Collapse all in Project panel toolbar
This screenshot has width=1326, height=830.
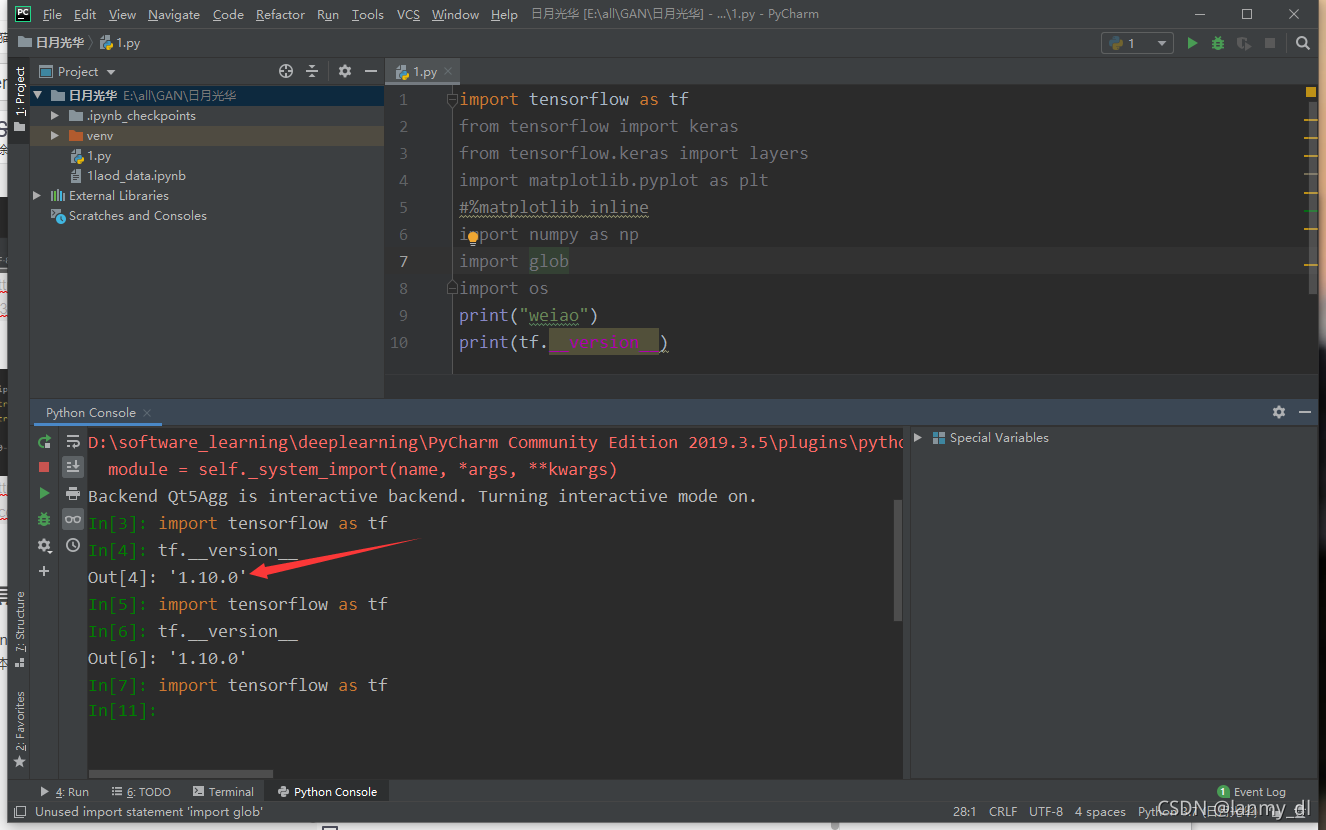[x=312, y=71]
